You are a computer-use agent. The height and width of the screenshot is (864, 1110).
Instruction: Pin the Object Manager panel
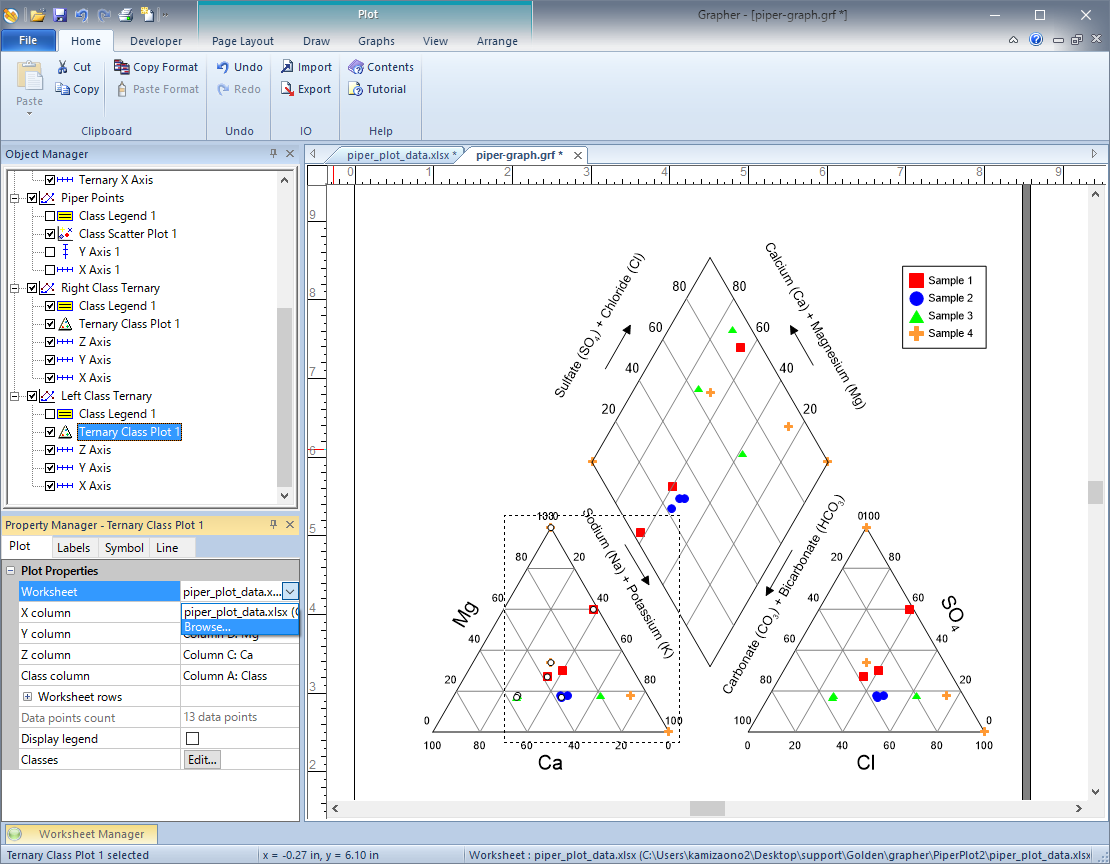[x=273, y=154]
